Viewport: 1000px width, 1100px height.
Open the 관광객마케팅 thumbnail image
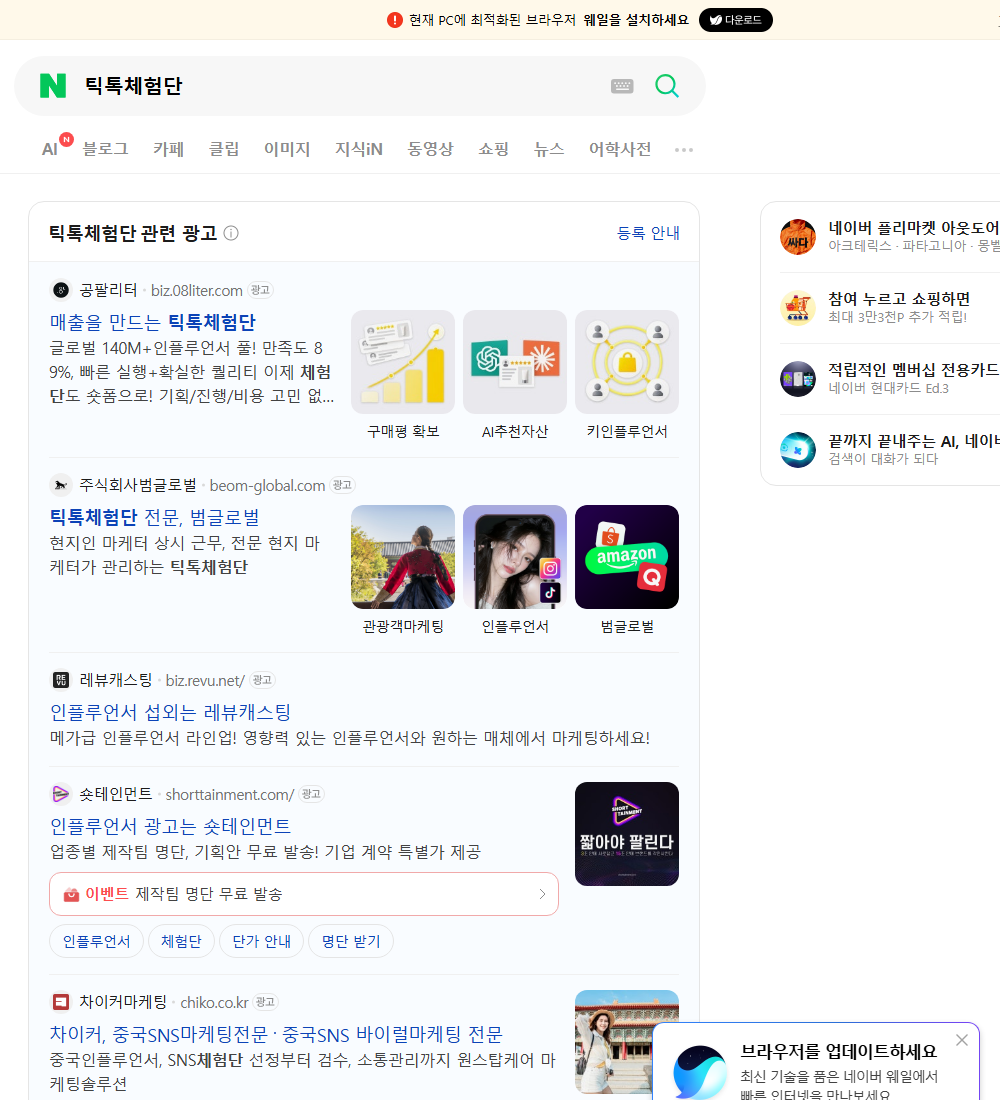(403, 557)
